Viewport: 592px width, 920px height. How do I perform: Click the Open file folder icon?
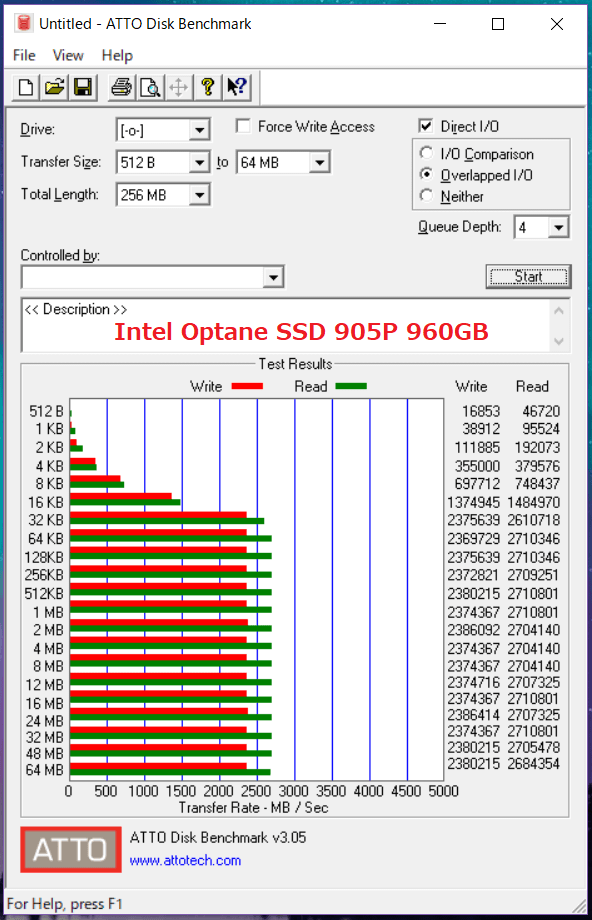click(x=55, y=88)
